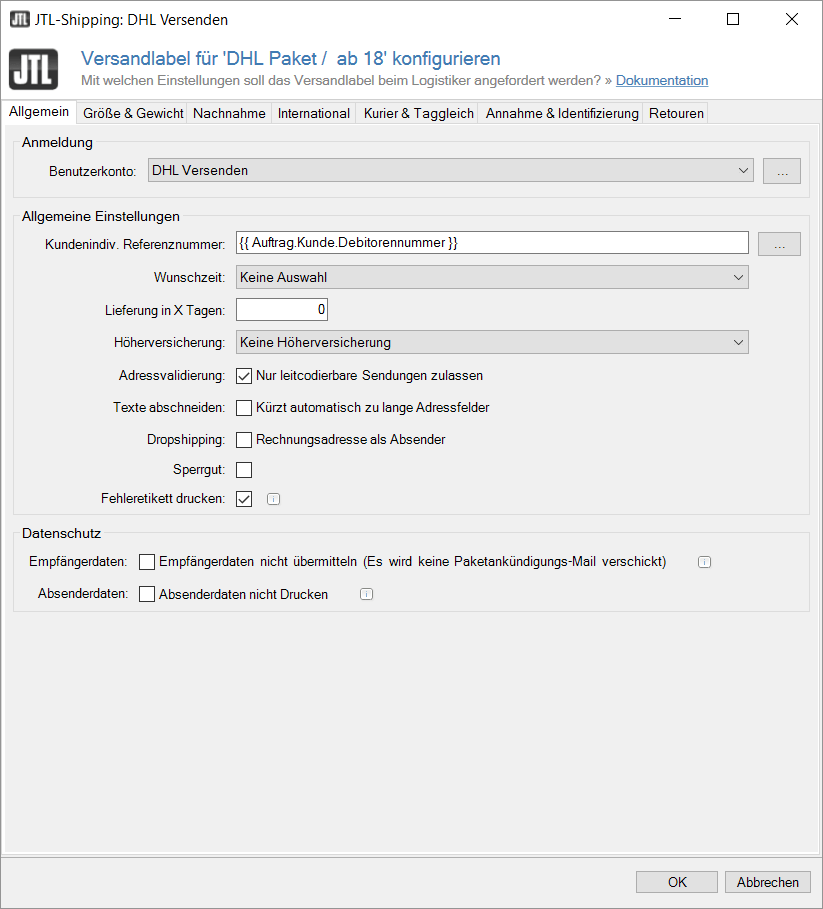823x909 pixels.
Task: Enable Rechnungsadresse als Absender checkbox
Action: click(x=244, y=439)
